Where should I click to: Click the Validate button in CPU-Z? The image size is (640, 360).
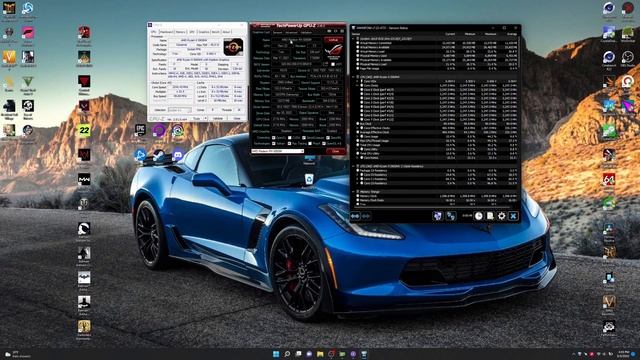[x=218, y=118]
